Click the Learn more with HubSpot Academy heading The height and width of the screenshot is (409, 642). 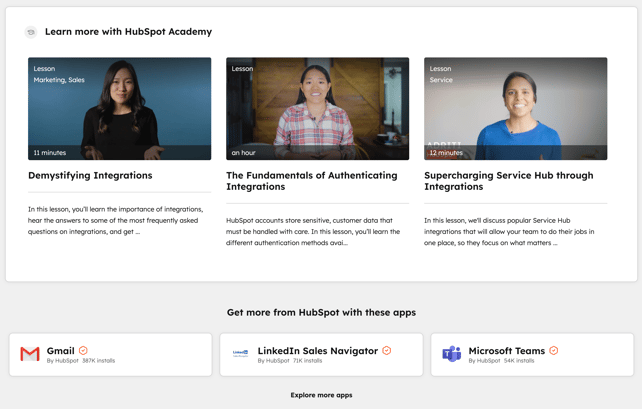(x=129, y=32)
